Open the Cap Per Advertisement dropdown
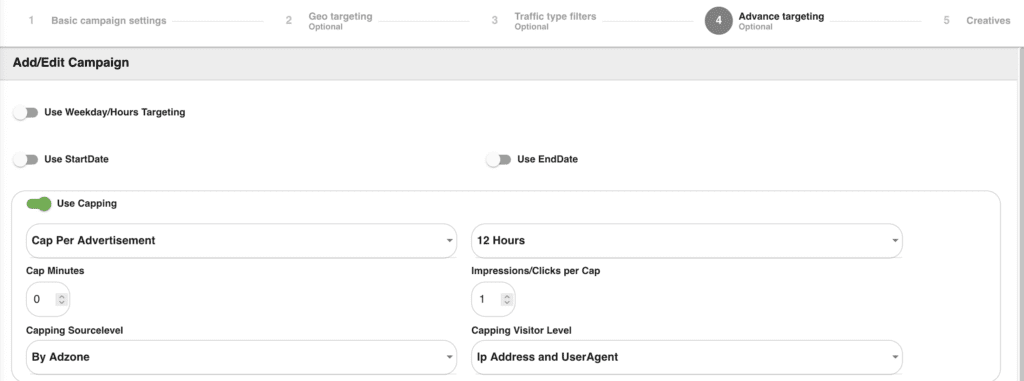This screenshot has height=381, width=1024. pos(241,240)
